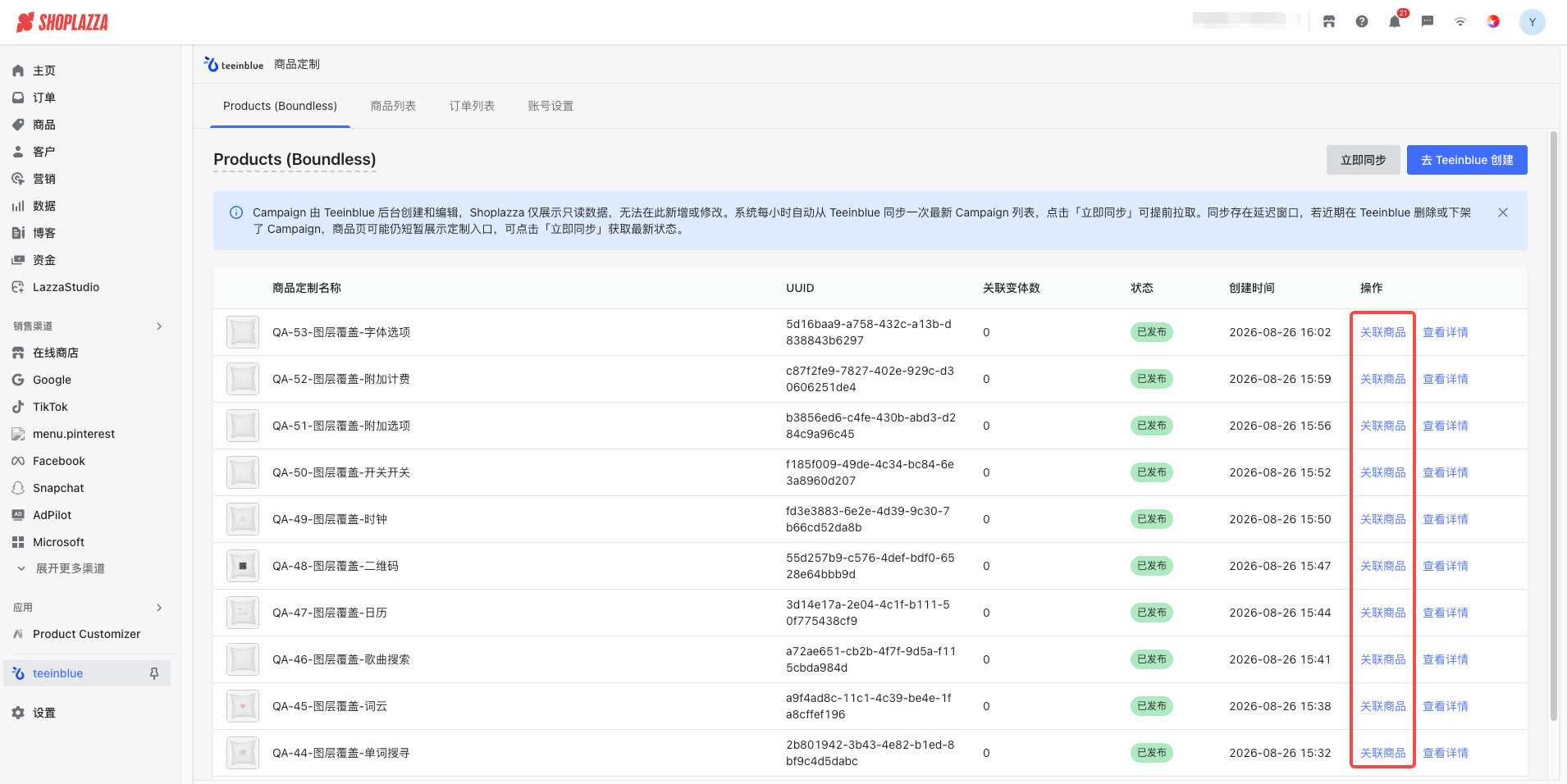Open the 设置 settings gear item
This screenshot has height=784, width=1567.
pos(44,713)
